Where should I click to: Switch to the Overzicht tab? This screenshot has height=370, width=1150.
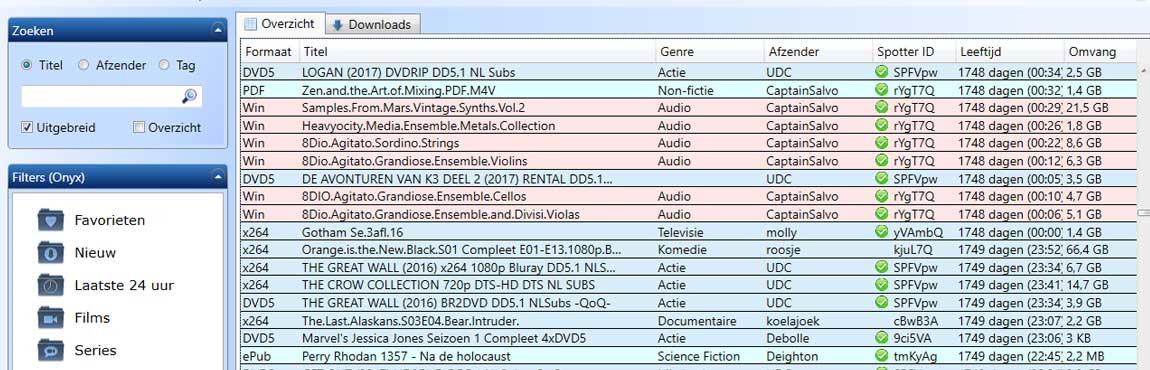tap(281, 23)
